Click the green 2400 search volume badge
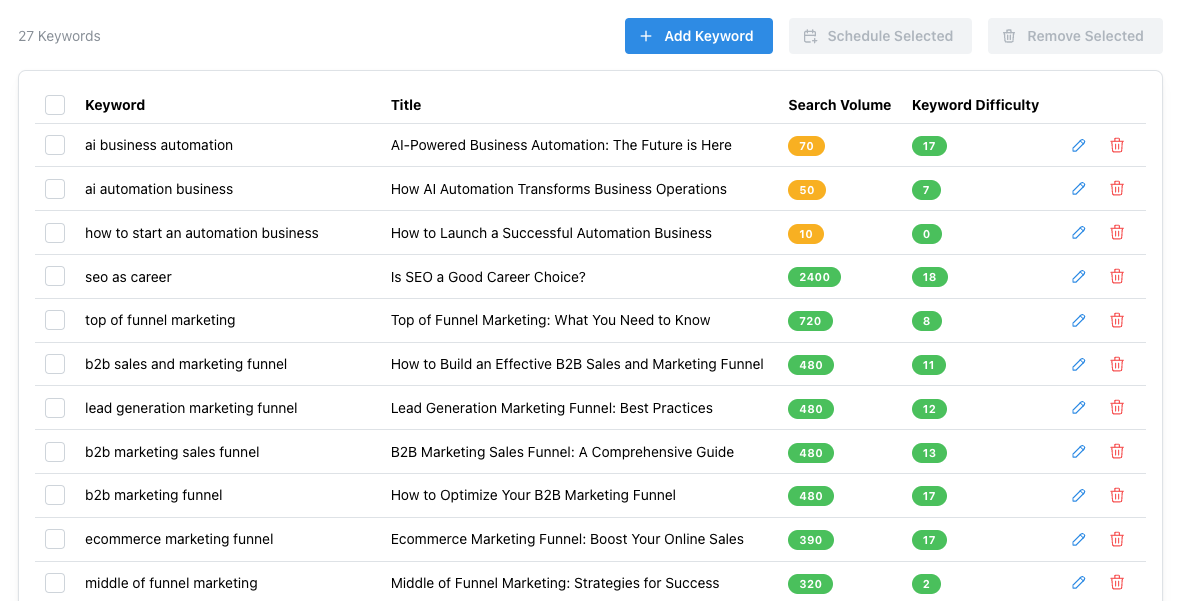Screen dimensions: 1180x601 814,276
